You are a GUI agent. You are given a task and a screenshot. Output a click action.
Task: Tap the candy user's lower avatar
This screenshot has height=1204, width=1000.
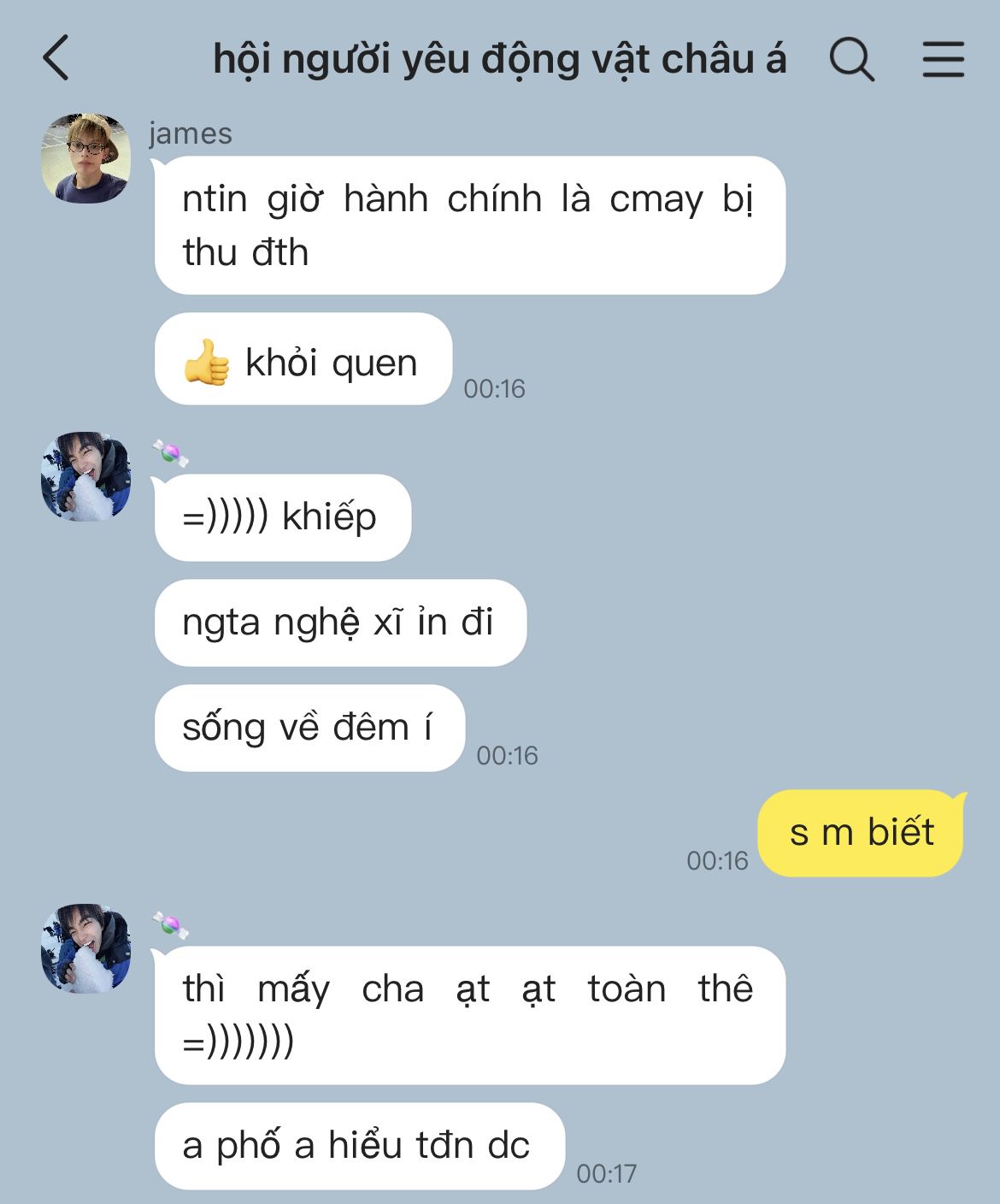[85, 948]
